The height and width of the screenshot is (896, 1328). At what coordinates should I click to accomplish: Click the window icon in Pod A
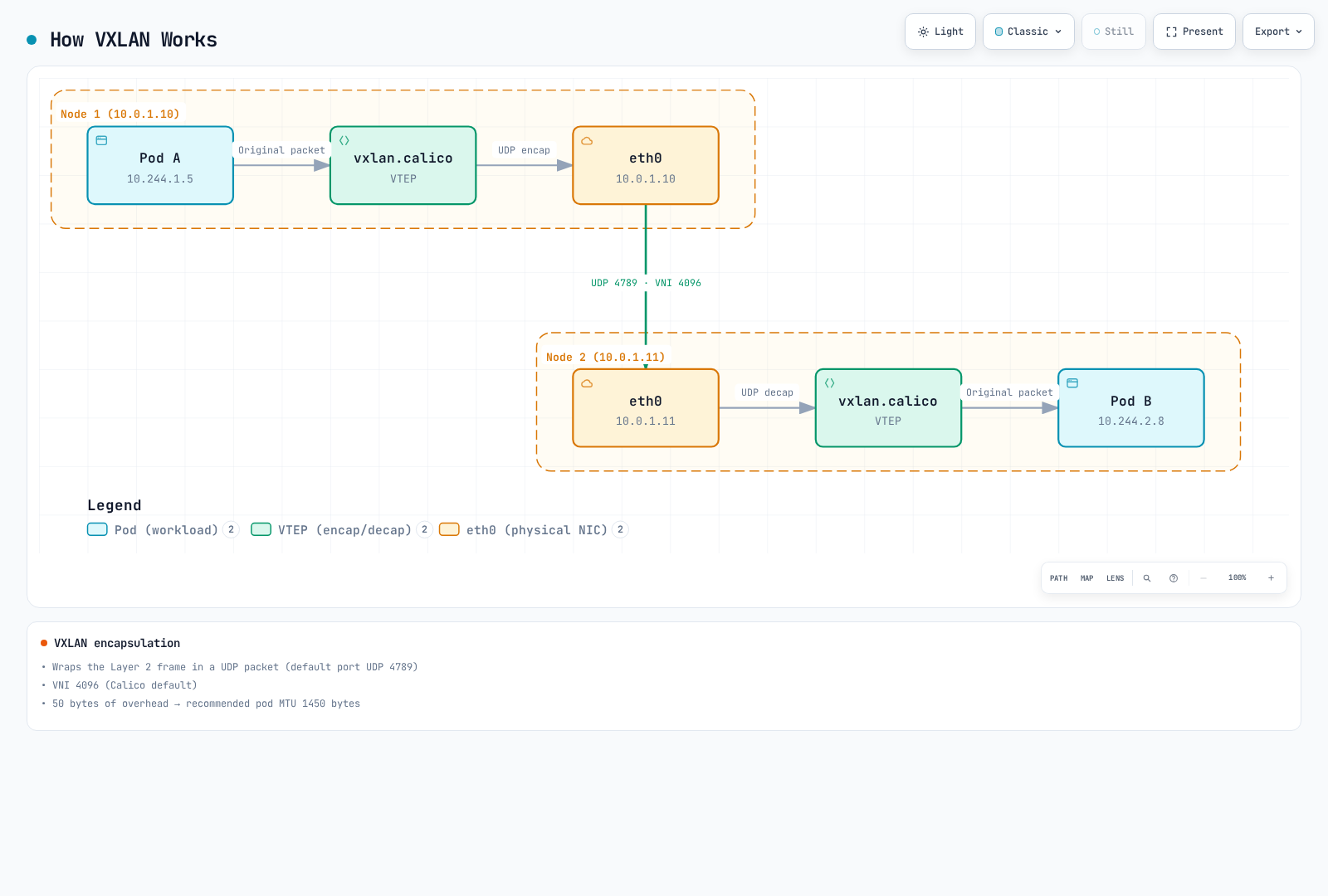pyautogui.click(x=101, y=140)
